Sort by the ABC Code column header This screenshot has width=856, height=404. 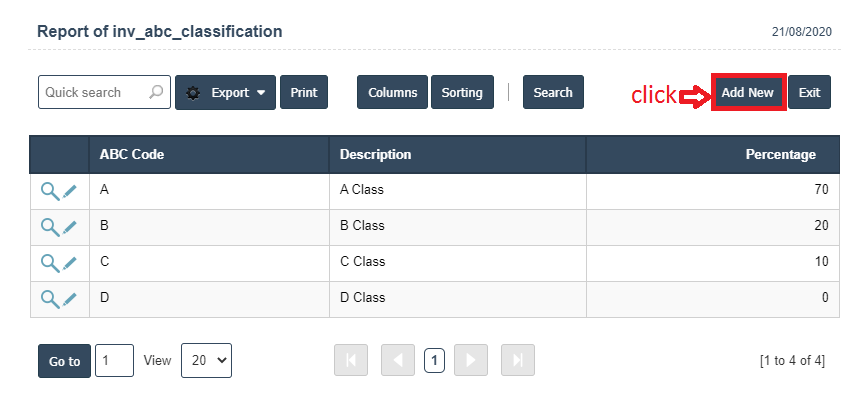132,155
